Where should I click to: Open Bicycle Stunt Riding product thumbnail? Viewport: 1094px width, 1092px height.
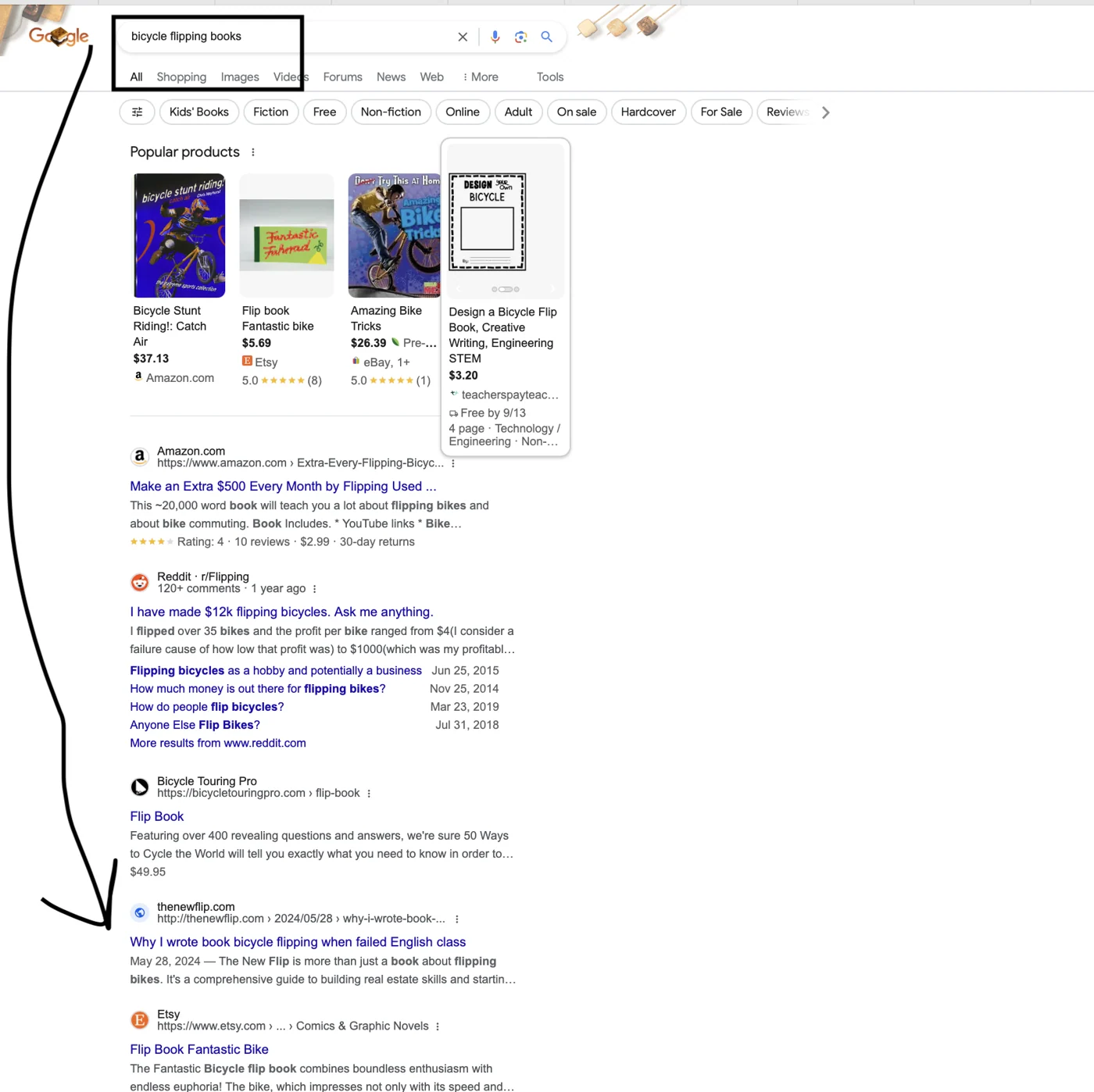coord(179,235)
